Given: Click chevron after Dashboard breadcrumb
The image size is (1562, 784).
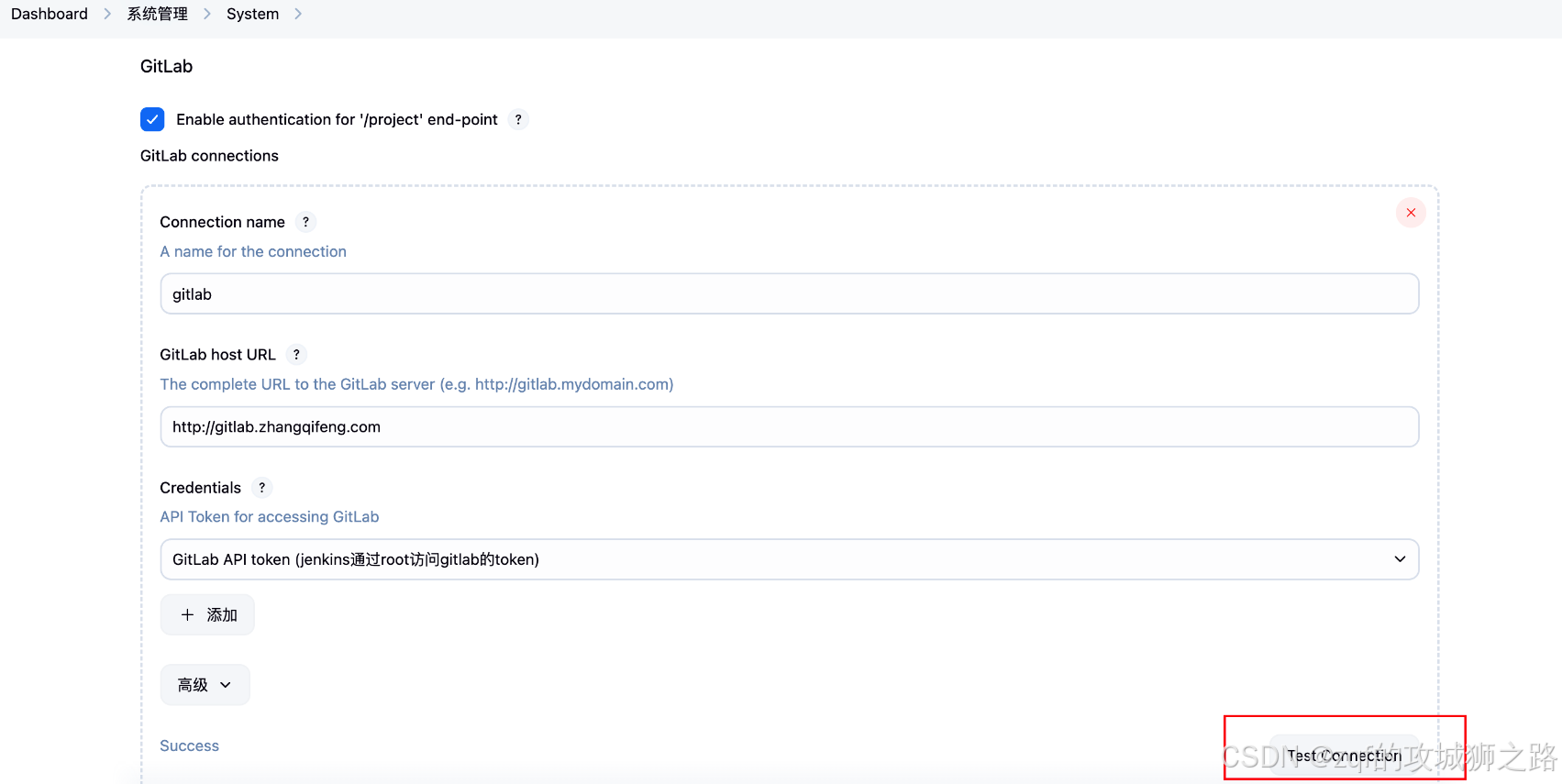Looking at the screenshot, I should pos(107,14).
